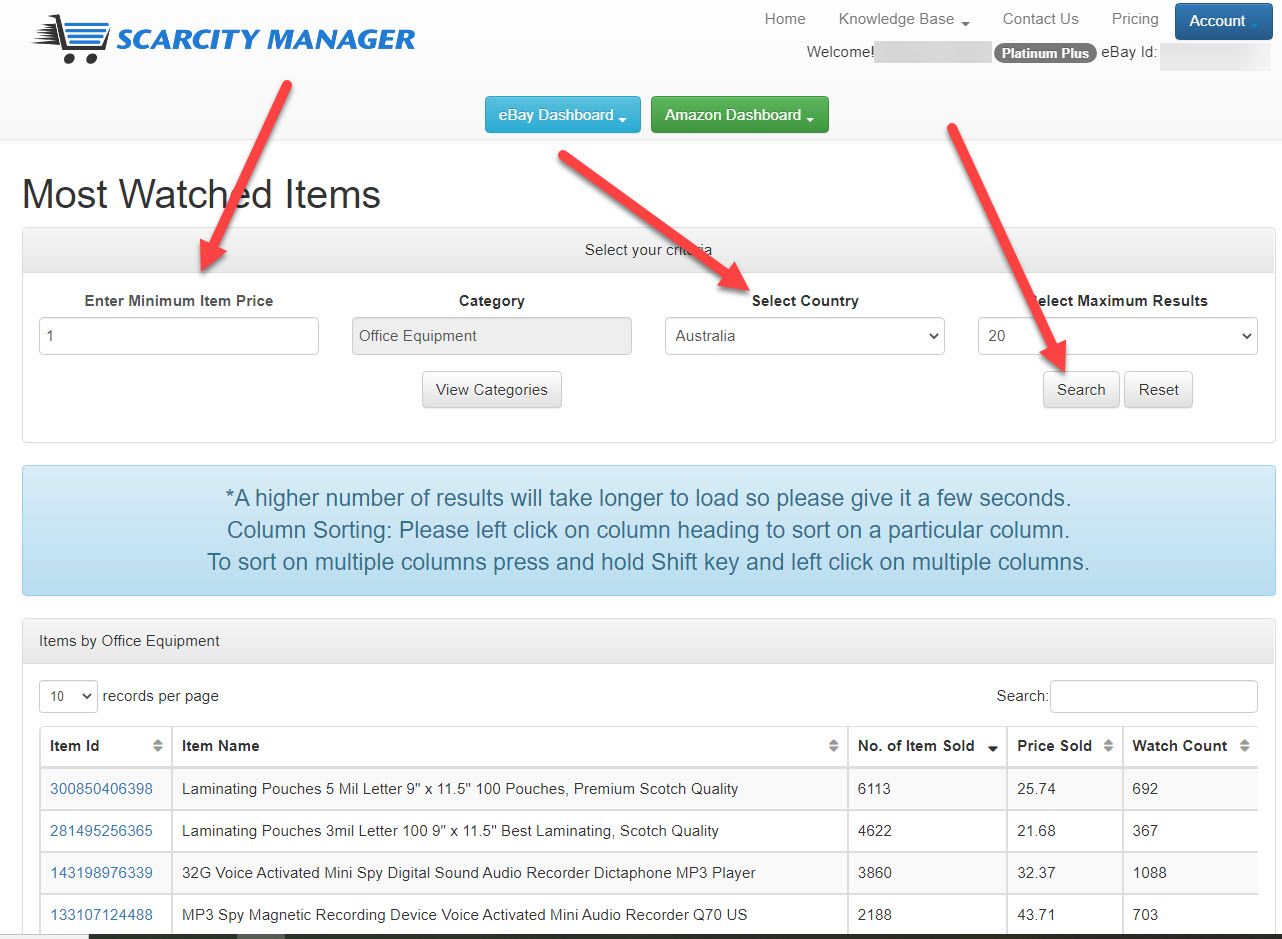Viewport: 1282px width, 939px height.
Task: Click price sold value 43.71
Action: [1036, 915]
